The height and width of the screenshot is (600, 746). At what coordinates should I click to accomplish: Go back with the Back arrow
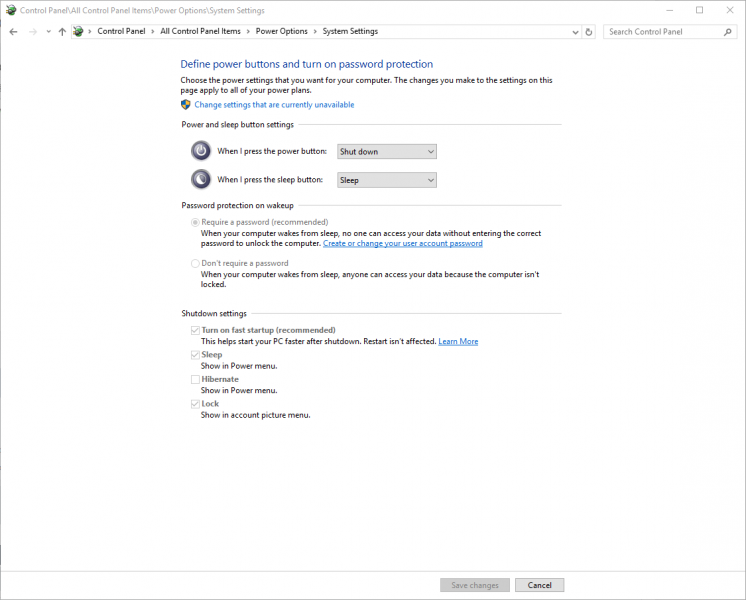pos(13,32)
